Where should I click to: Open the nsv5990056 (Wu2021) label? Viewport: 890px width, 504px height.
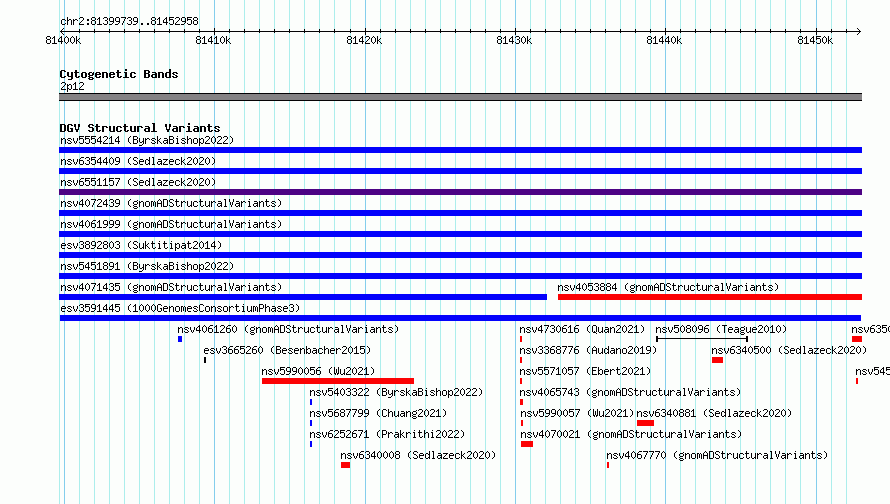click(x=318, y=371)
